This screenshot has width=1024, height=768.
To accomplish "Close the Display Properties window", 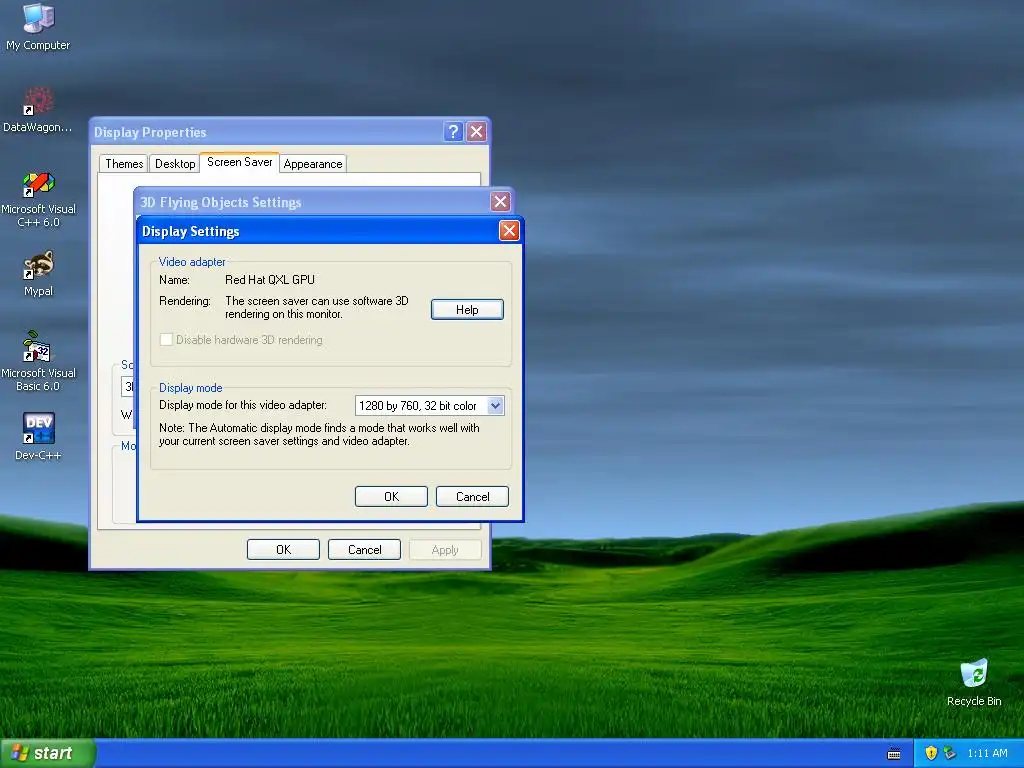I will 477,132.
